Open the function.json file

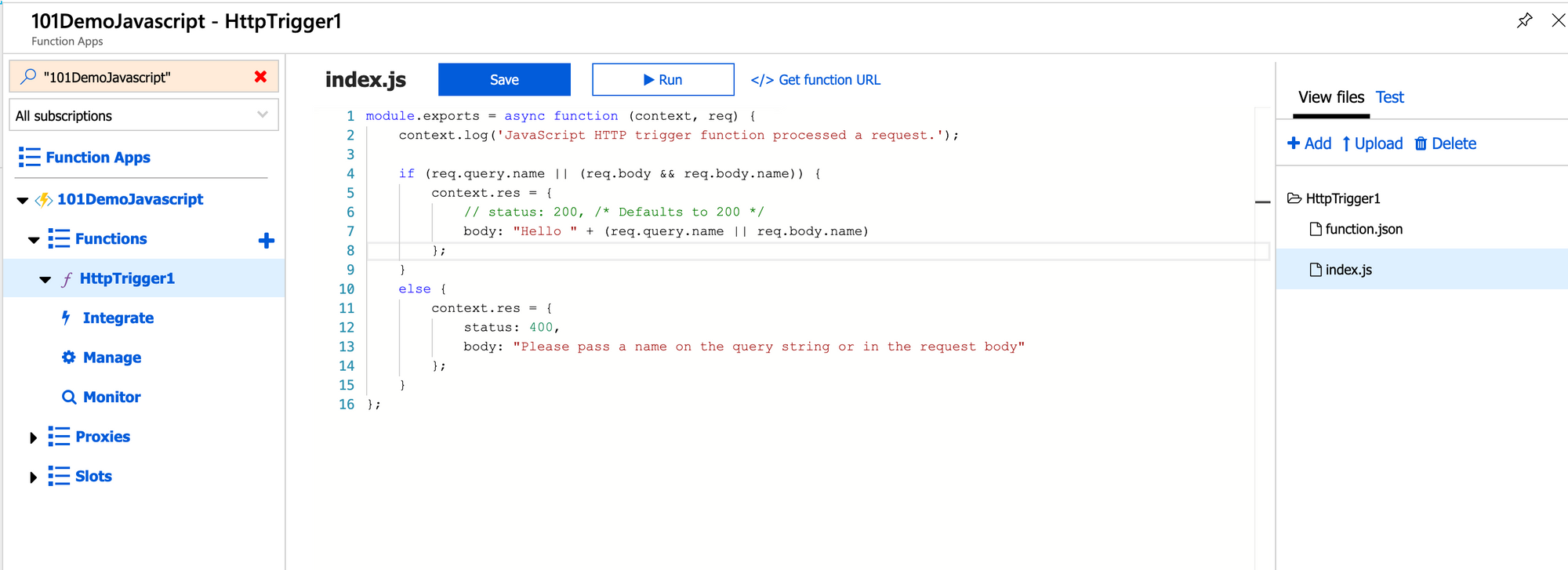[1356, 229]
